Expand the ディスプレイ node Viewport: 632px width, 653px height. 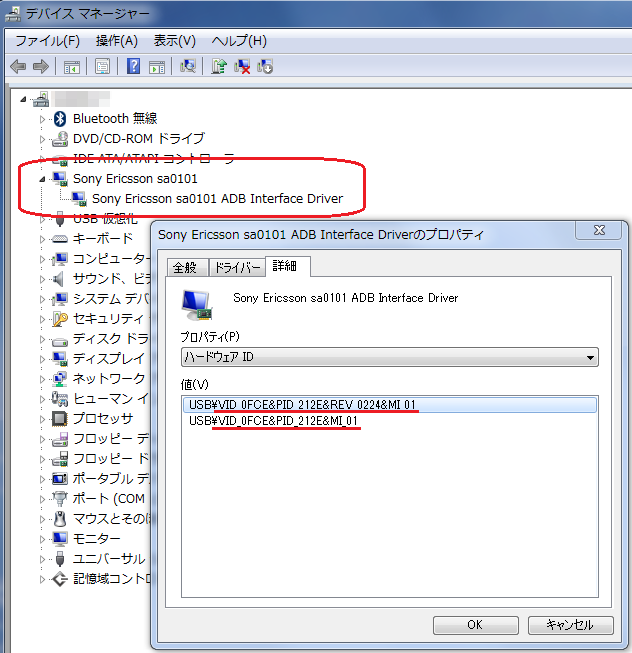click(42, 359)
